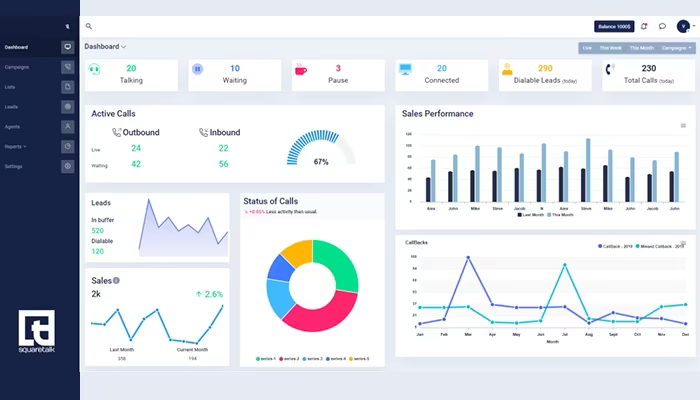
Task: Toggle series-1 in Status of Calls legend
Action: (266, 358)
